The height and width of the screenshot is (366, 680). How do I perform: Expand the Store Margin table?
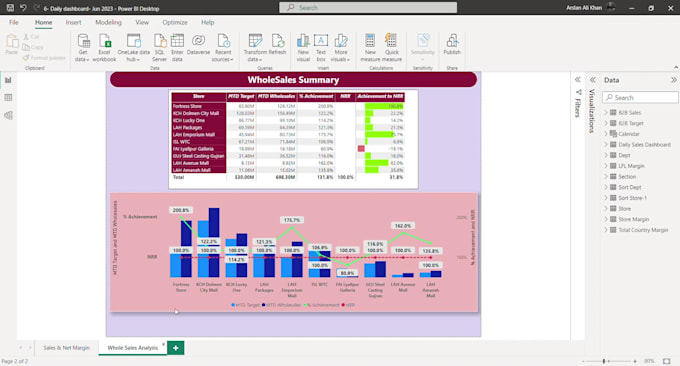tap(606, 219)
